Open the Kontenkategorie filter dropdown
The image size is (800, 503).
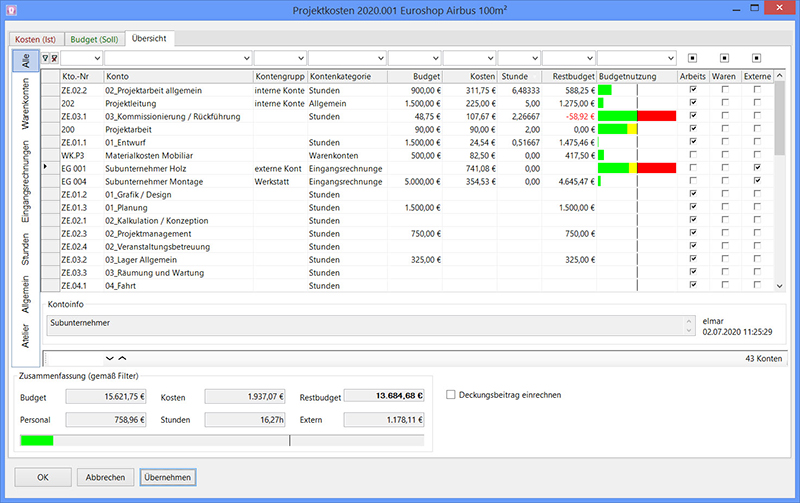(x=381, y=59)
